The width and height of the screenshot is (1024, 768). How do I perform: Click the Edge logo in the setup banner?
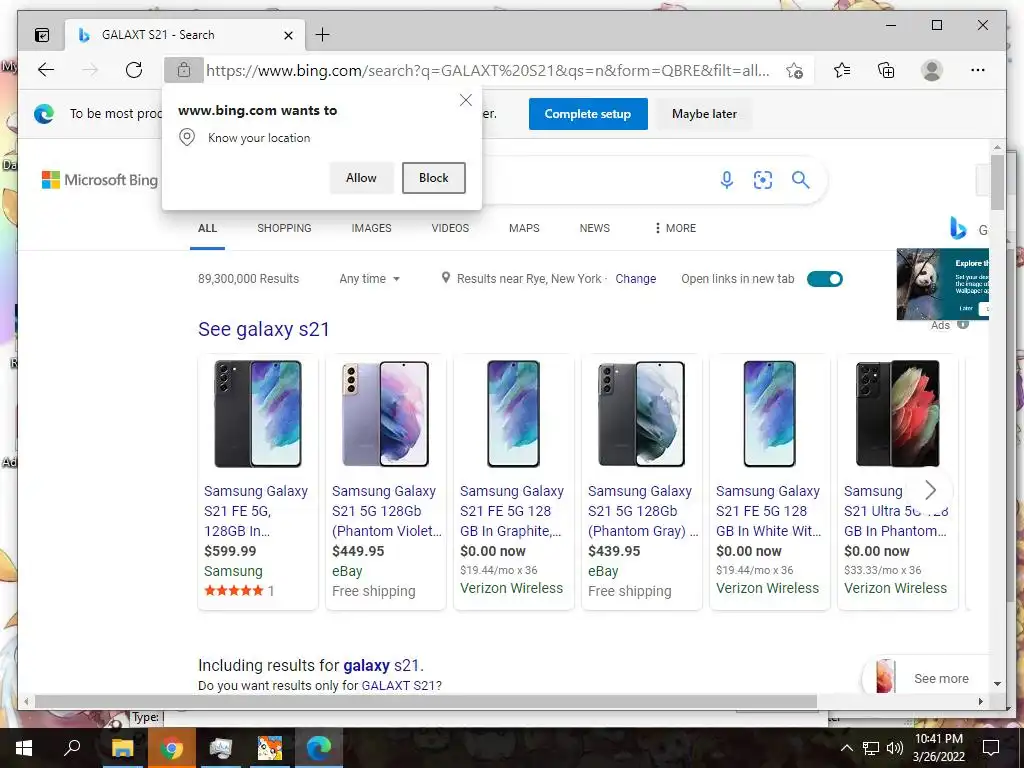(44, 114)
